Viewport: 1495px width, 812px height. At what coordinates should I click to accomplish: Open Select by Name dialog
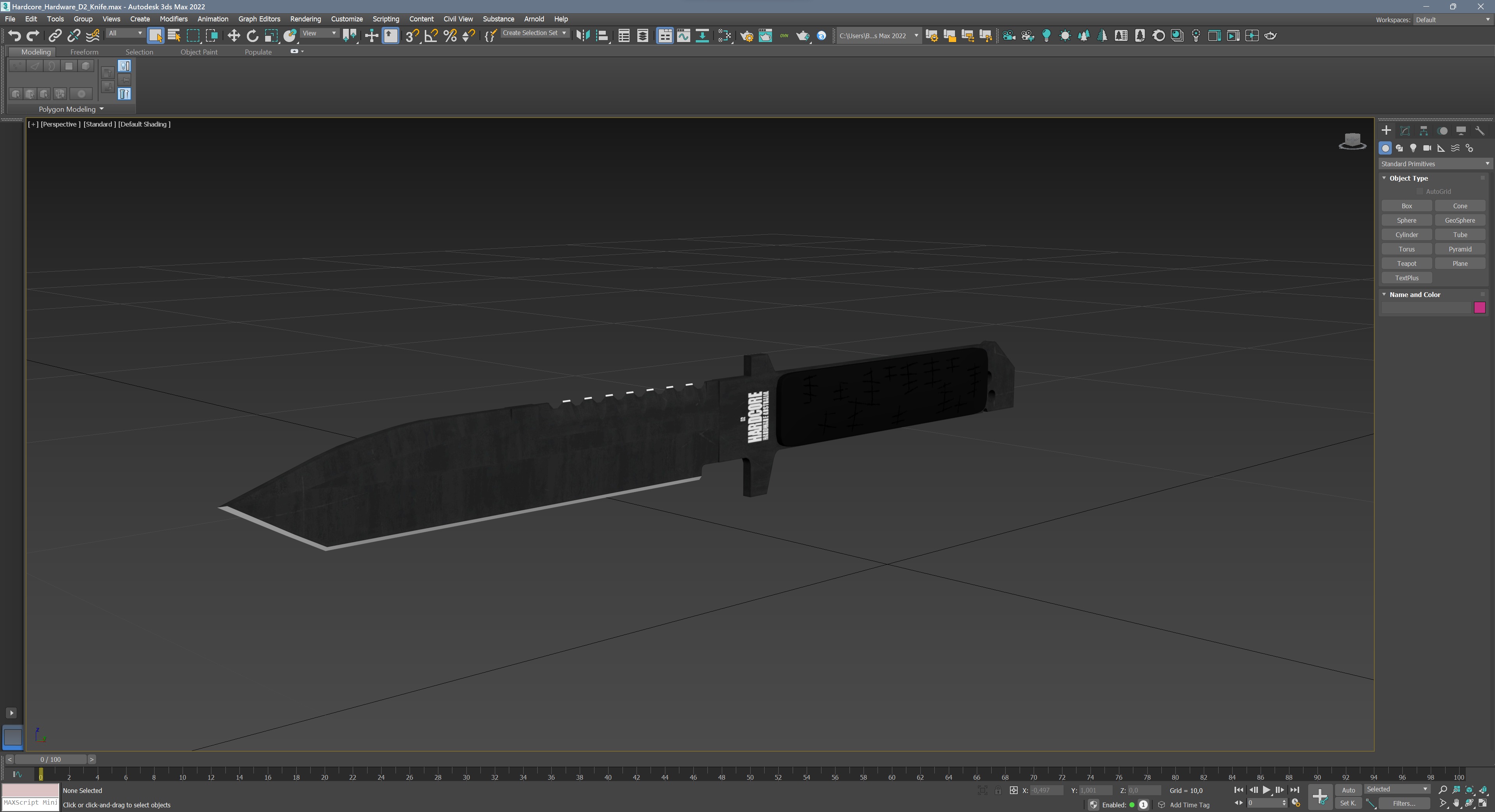tap(174, 36)
